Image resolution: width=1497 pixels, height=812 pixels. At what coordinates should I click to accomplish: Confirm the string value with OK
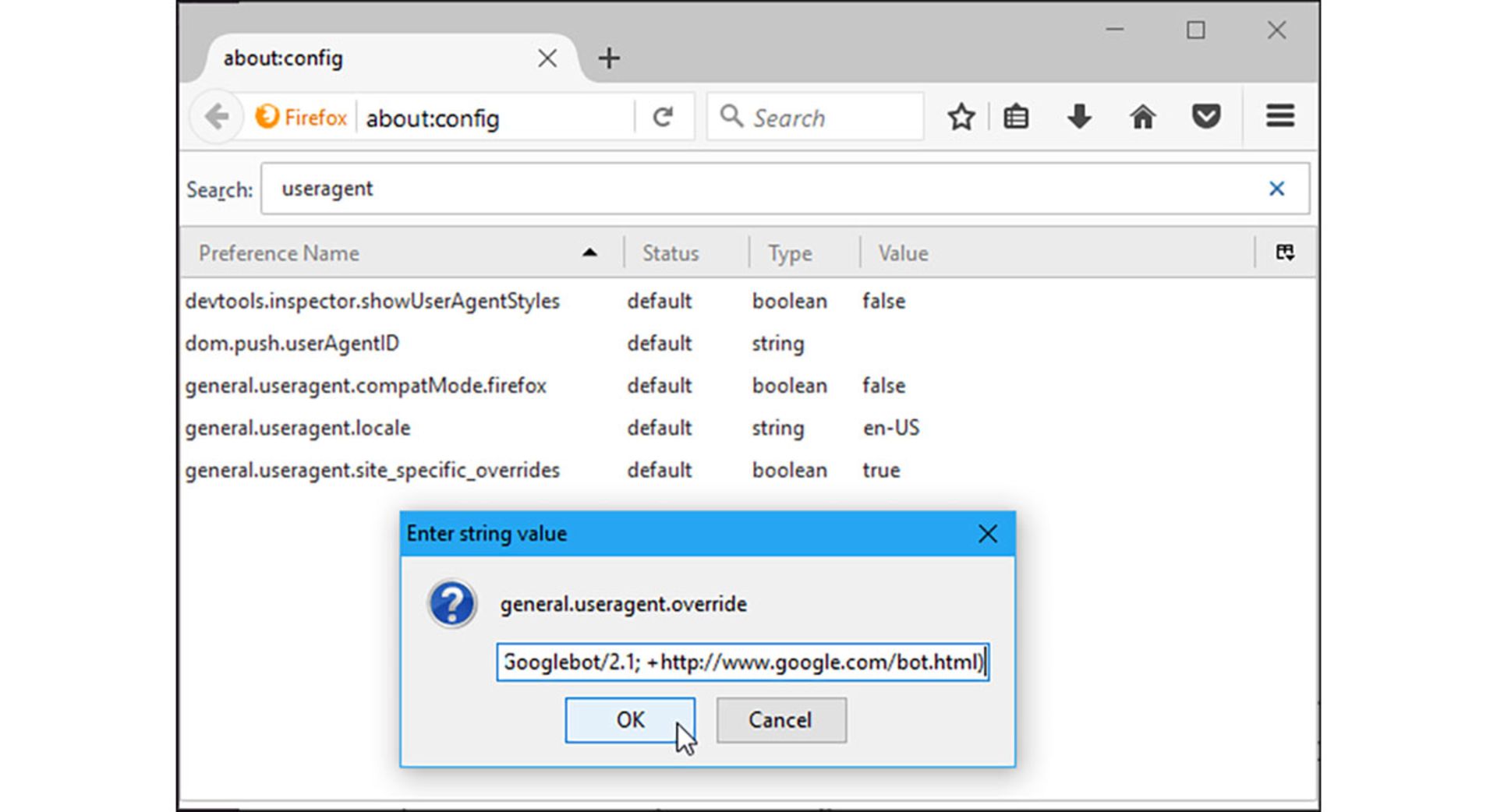coord(630,719)
